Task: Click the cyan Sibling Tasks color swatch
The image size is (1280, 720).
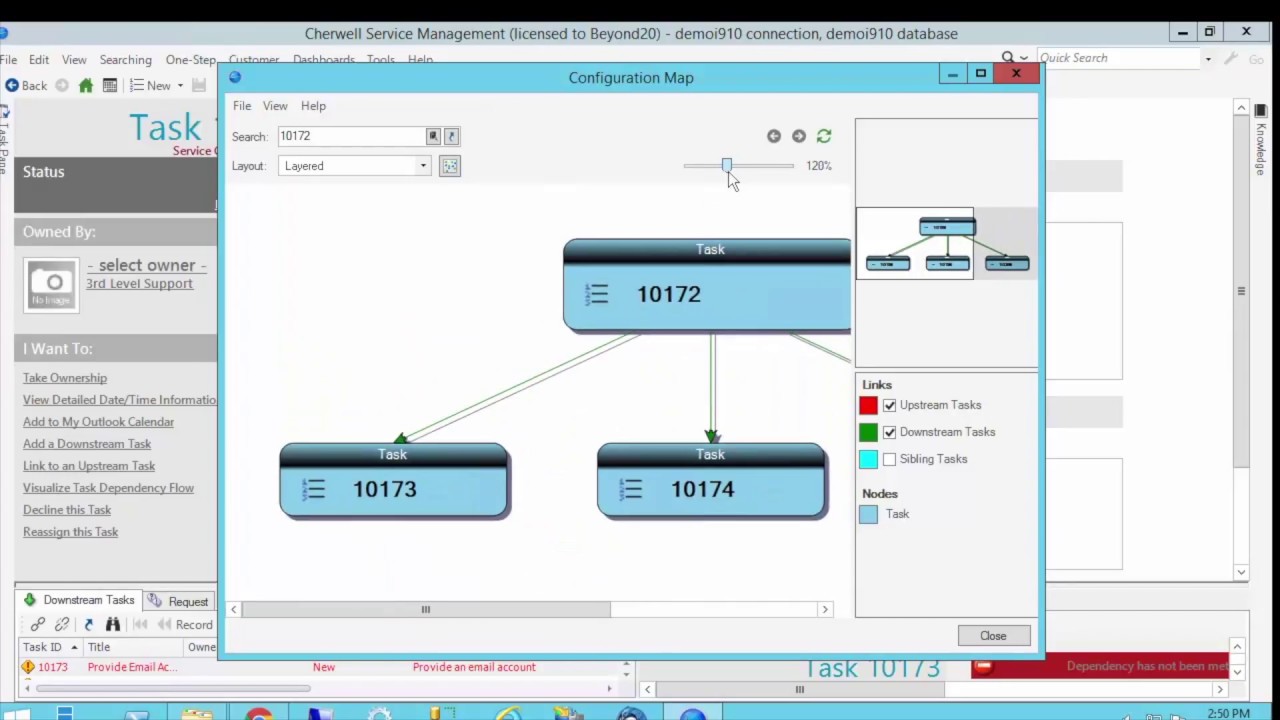Action: [x=868, y=459]
